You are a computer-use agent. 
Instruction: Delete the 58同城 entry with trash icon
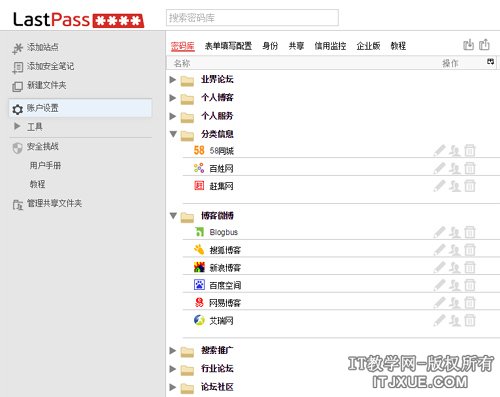[x=470, y=151]
